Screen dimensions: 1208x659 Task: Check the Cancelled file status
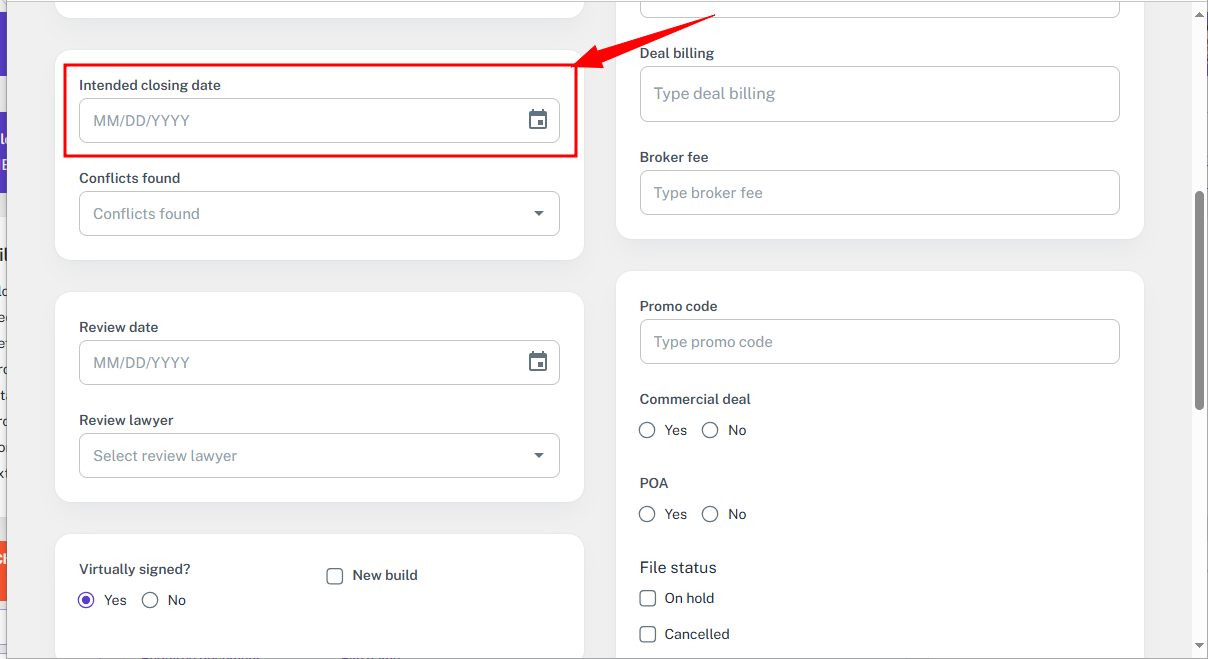click(648, 634)
